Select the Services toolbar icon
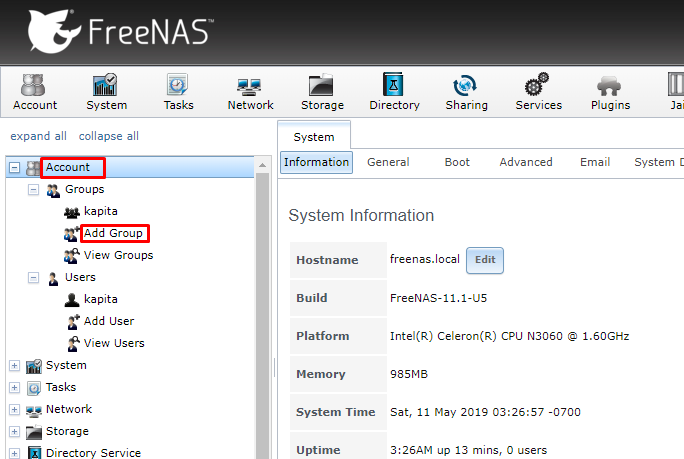The height and width of the screenshot is (459, 684). (x=538, y=92)
